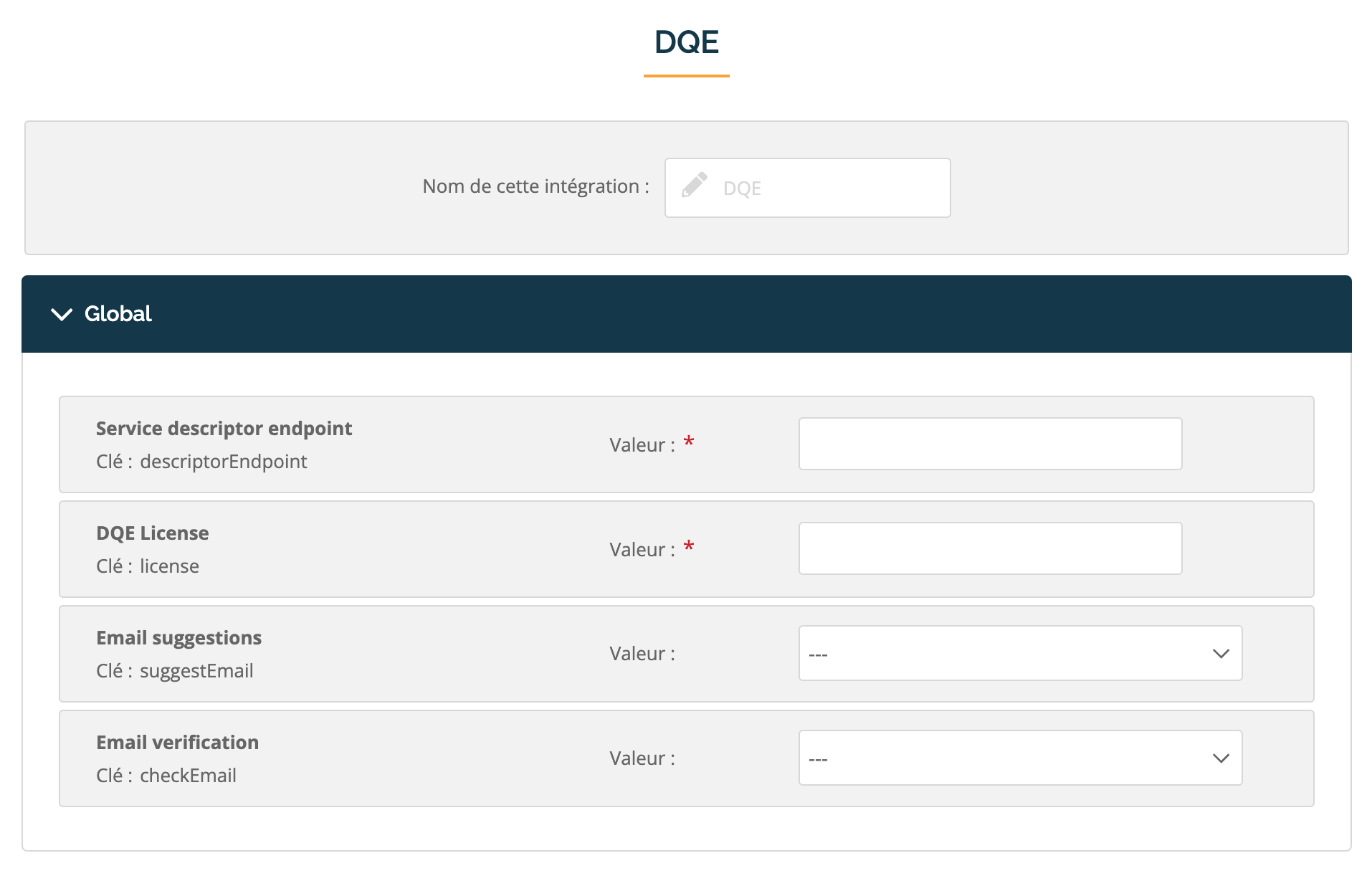
Task: Click the 'Nom de cette intégration :' label
Action: (x=535, y=186)
